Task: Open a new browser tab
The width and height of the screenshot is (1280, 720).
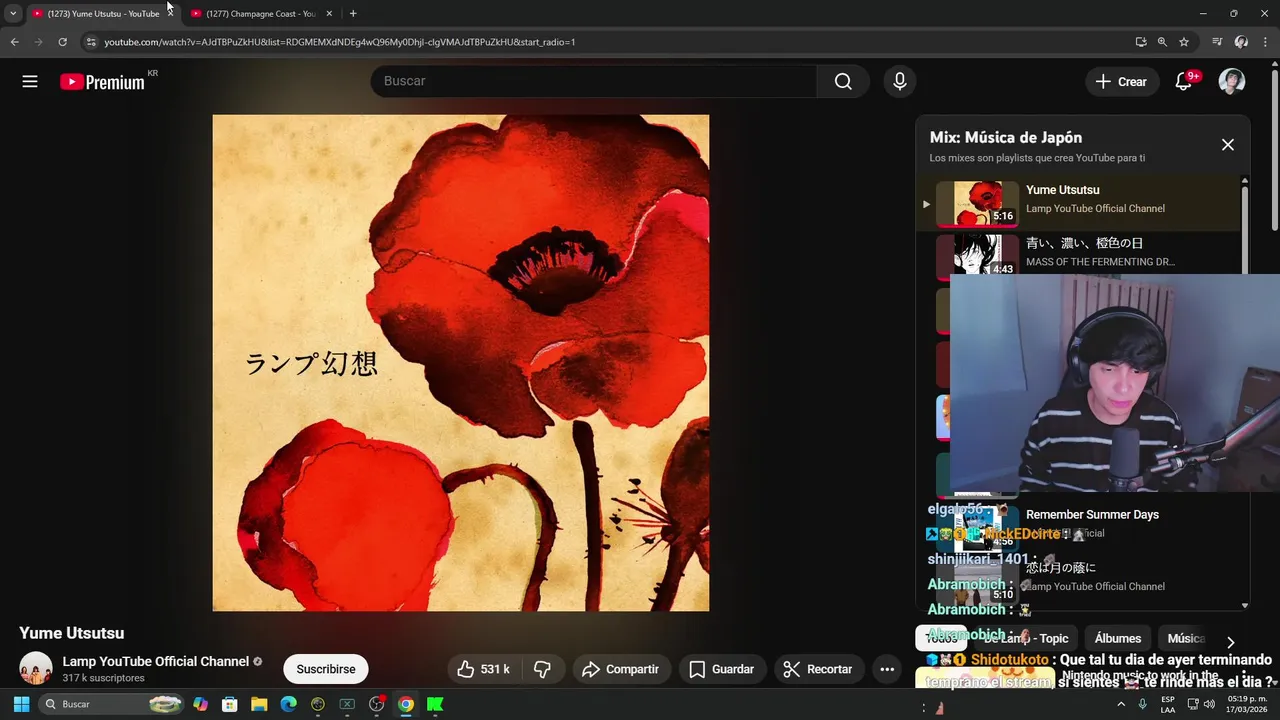Action: pos(353,14)
